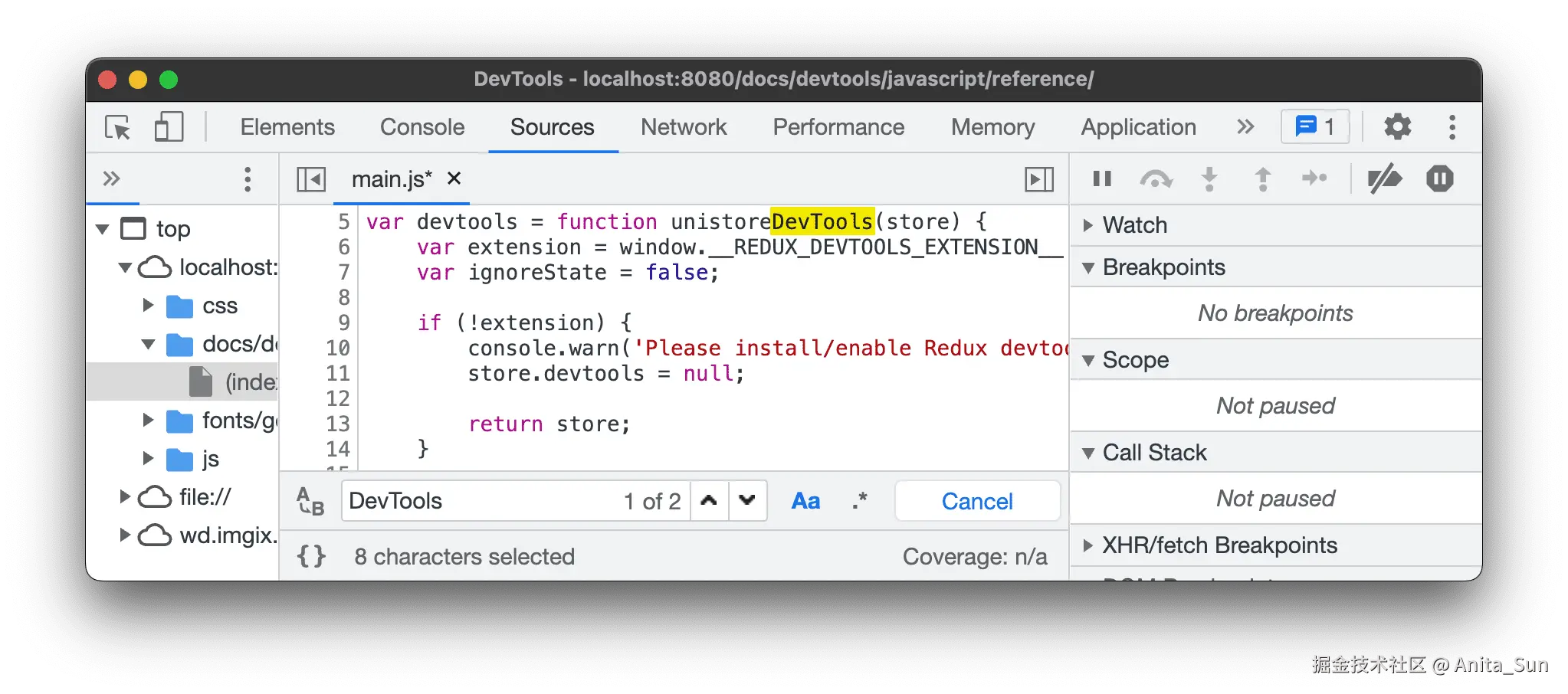Go to next search result
Screen dimensions: 1568x694
(747, 501)
